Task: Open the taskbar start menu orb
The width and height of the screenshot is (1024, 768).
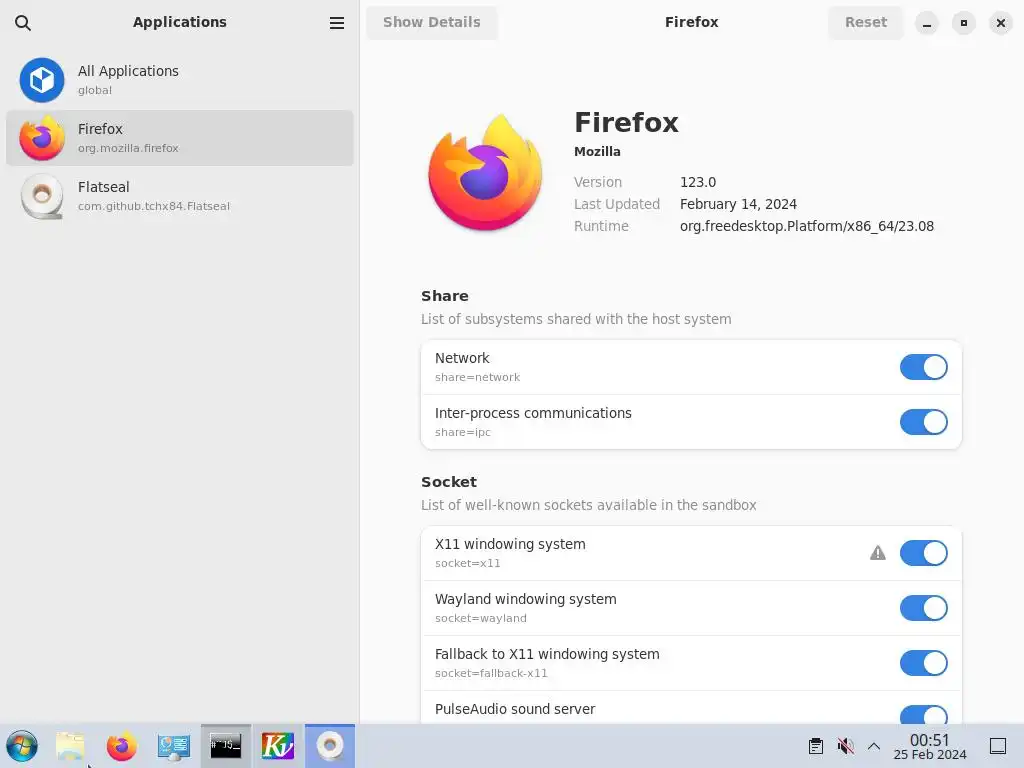Action: click(22, 746)
